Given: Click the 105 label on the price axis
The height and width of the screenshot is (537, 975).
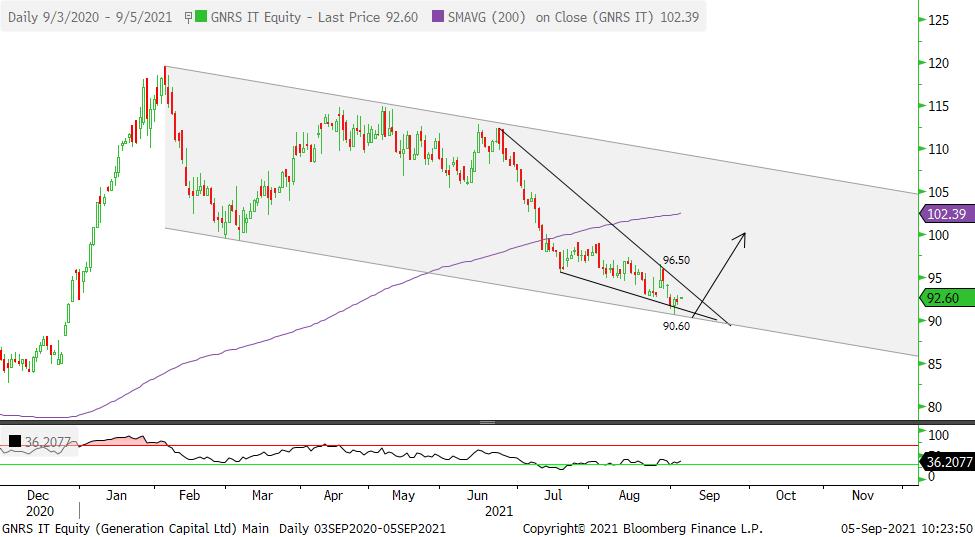Looking at the screenshot, I should [x=940, y=192].
